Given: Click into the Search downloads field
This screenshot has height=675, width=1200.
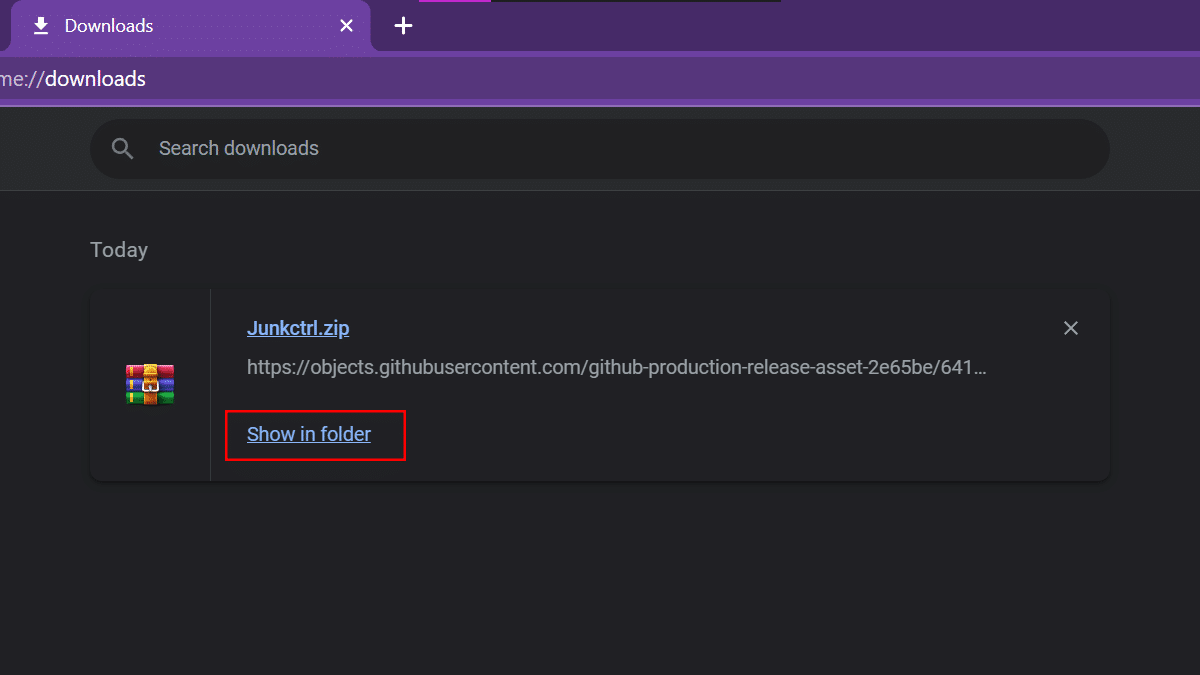Looking at the screenshot, I should point(600,149).
